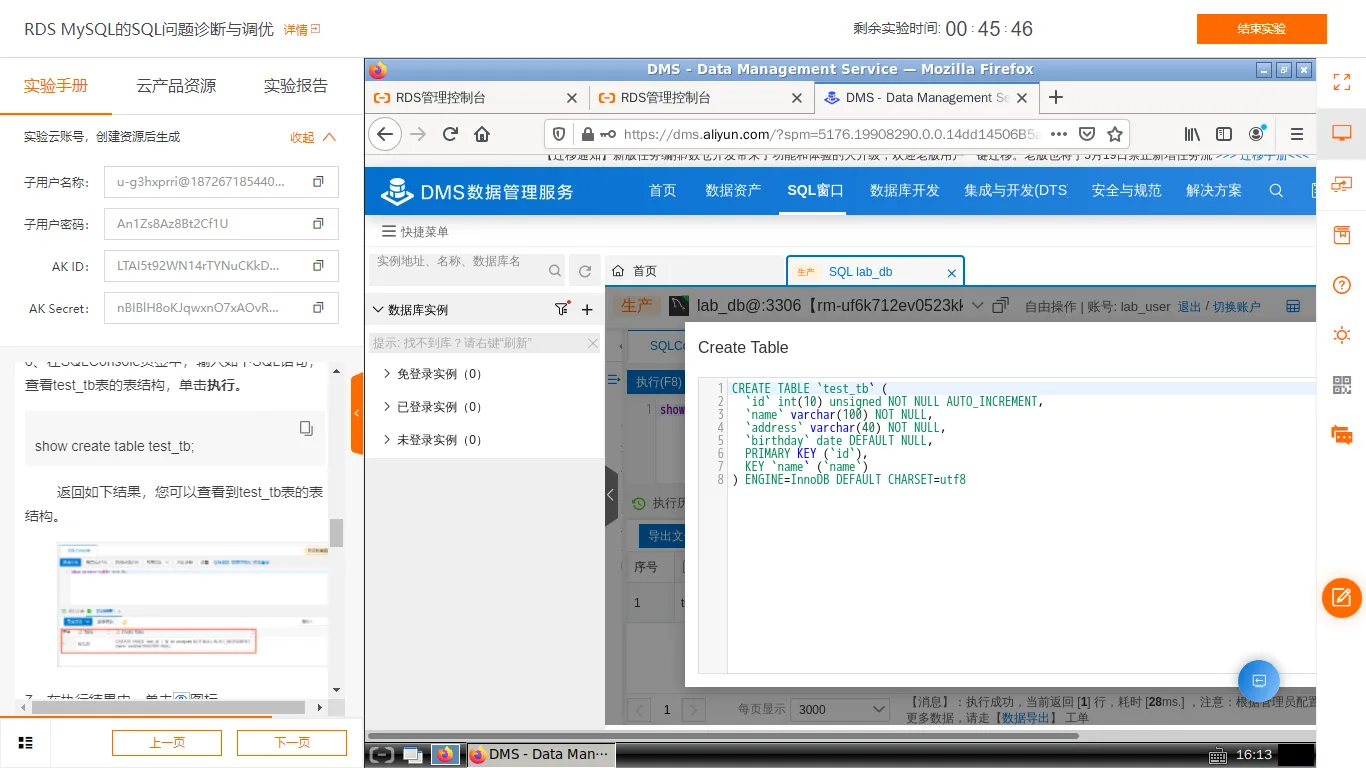Expand the 免登录实例 tree node
The height and width of the screenshot is (768, 1366).
coord(388,374)
